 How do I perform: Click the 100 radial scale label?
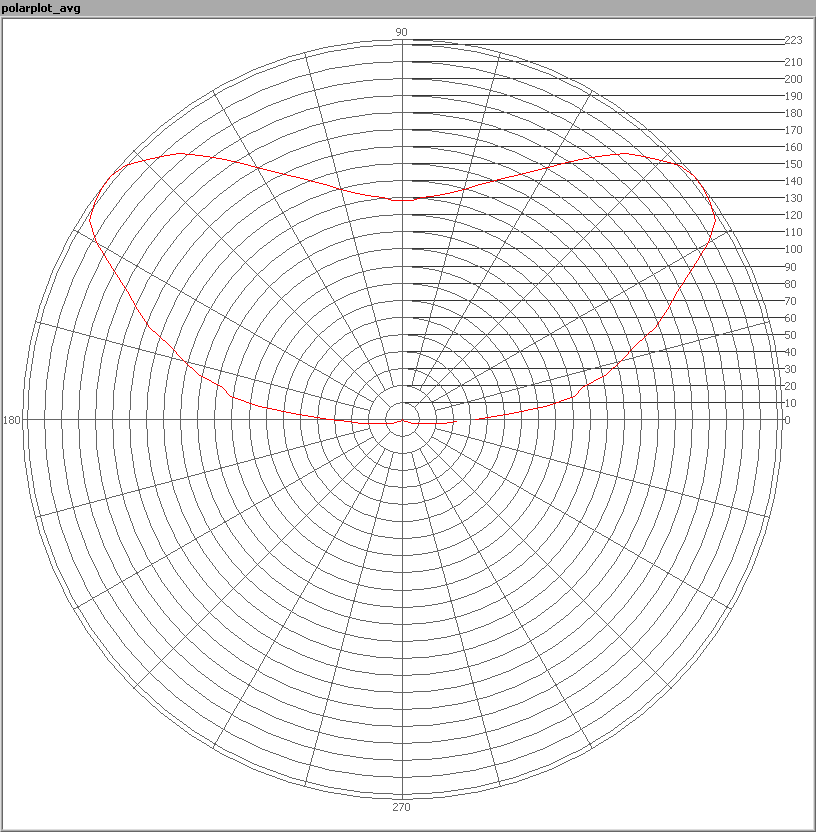tap(793, 249)
